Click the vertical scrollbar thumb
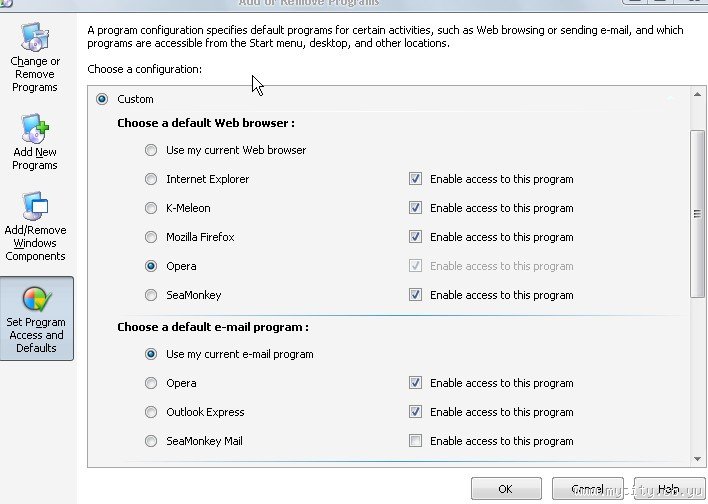This screenshot has height=504, width=708. (x=697, y=213)
